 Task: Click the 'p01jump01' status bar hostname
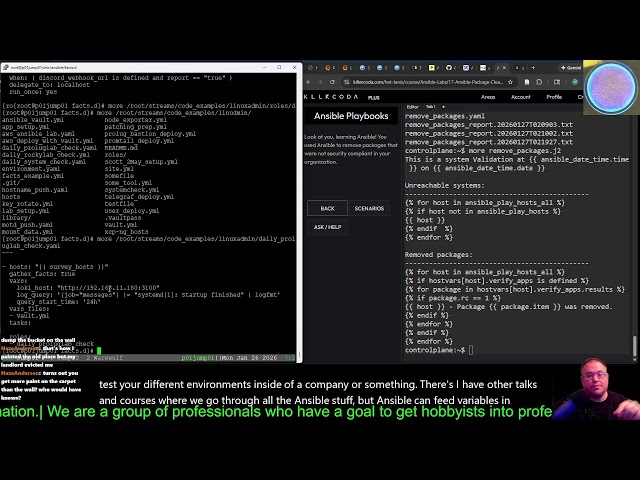(198, 358)
